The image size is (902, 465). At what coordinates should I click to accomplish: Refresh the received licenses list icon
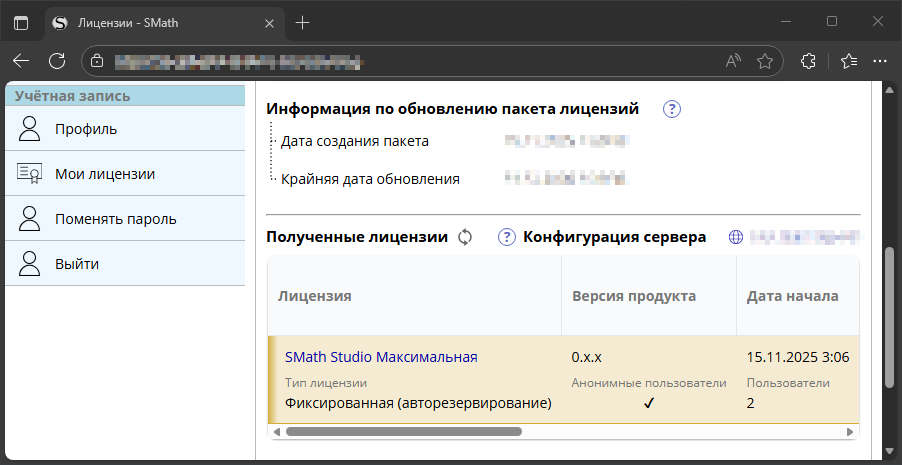point(465,237)
